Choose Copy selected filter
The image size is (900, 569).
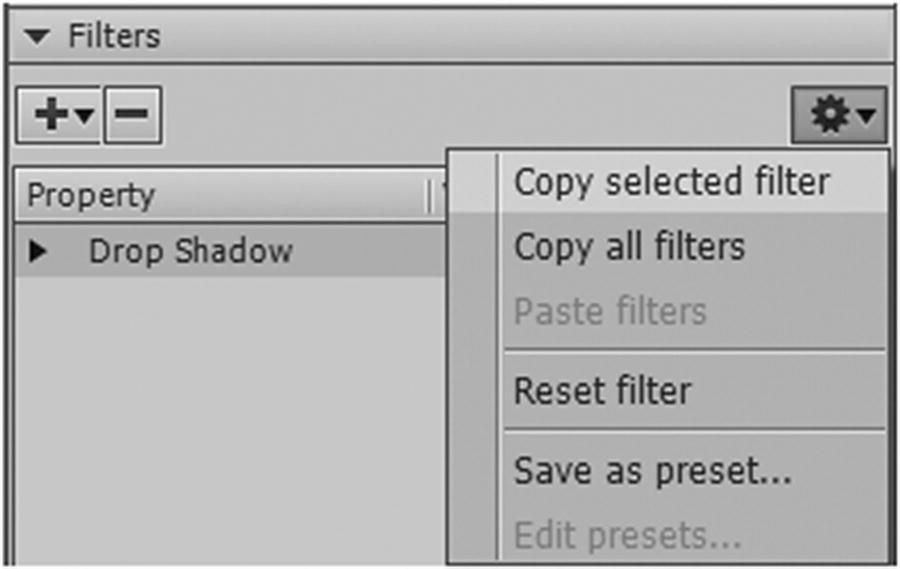[x=671, y=182]
